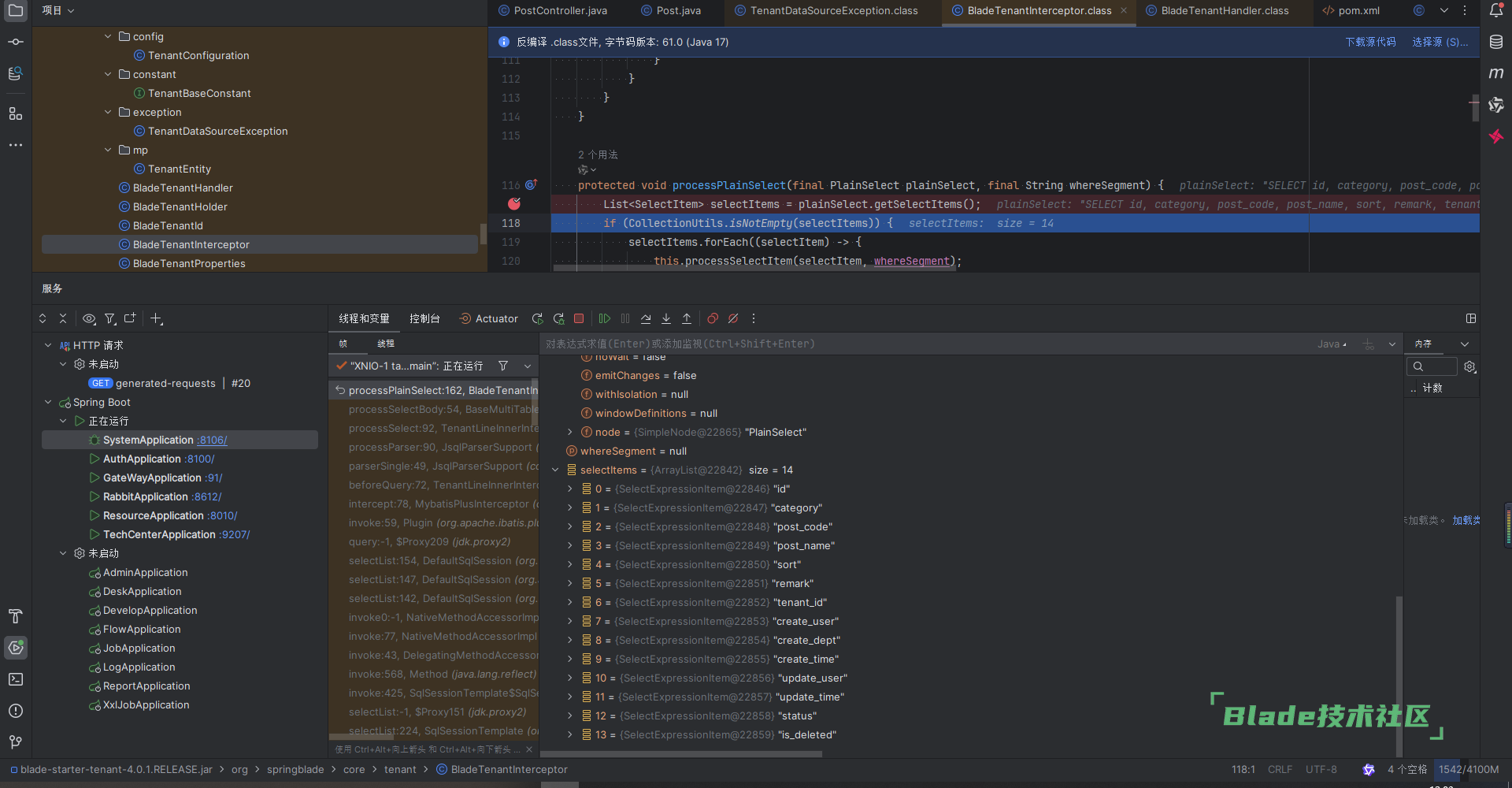Open the Structure tool window icon
Image resolution: width=1512 pixels, height=788 pixels.
pos(16,113)
